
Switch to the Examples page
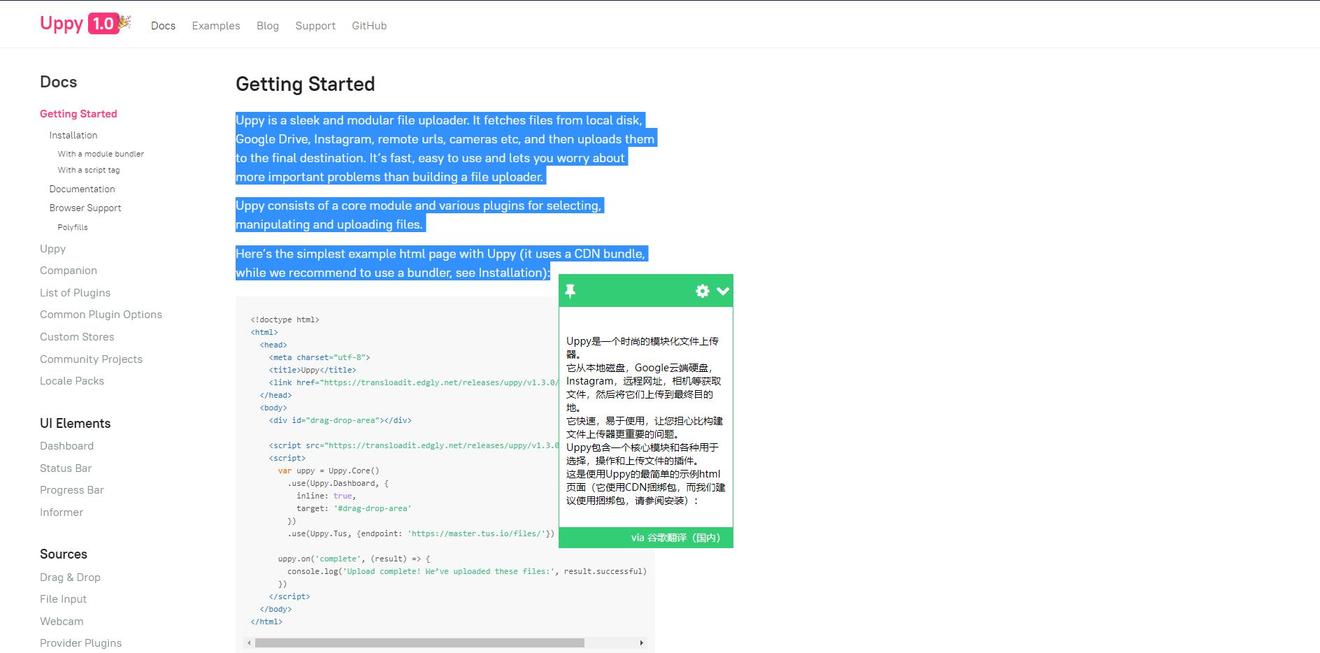(x=215, y=25)
